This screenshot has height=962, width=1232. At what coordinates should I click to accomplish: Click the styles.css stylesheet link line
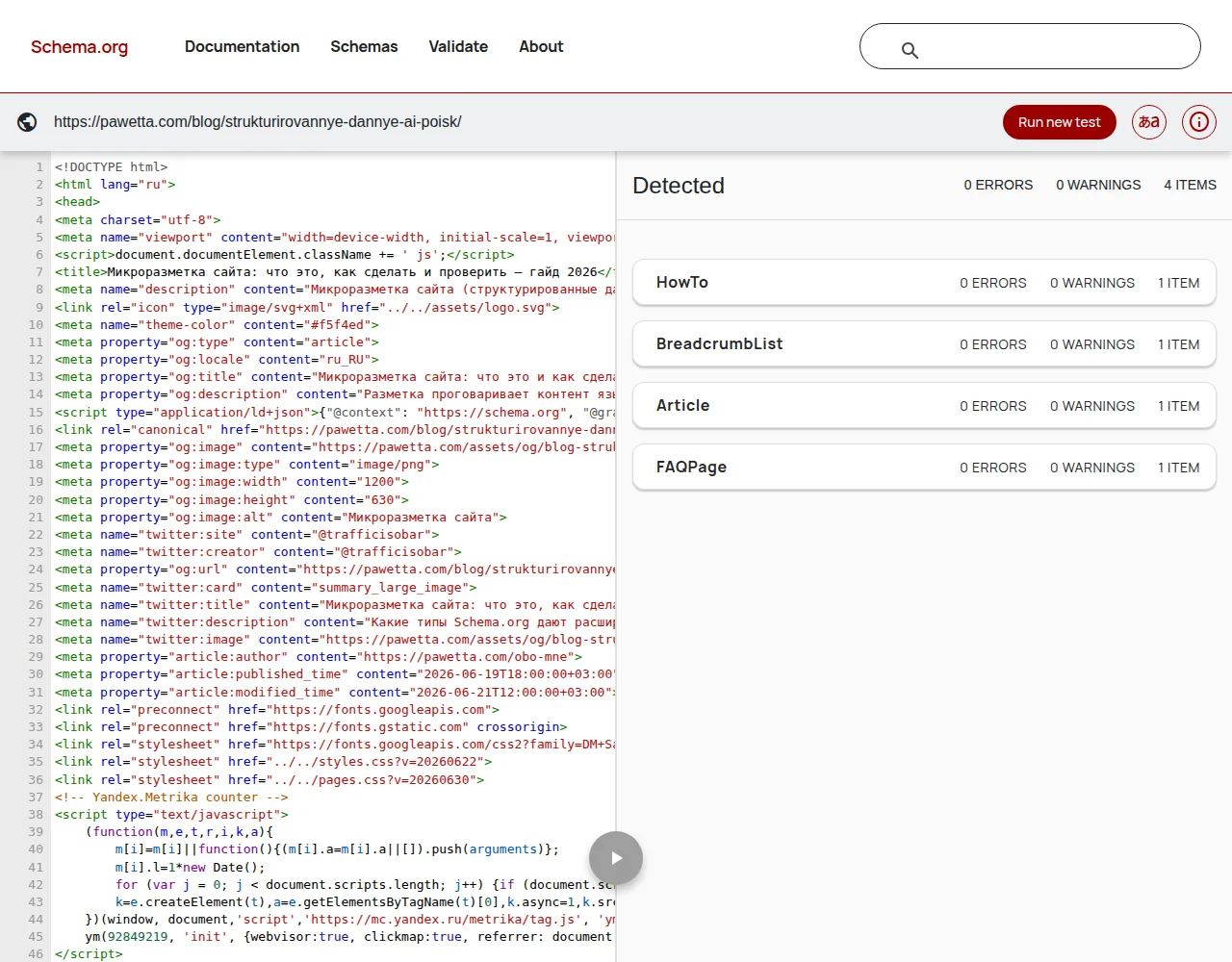(x=273, y=761)
